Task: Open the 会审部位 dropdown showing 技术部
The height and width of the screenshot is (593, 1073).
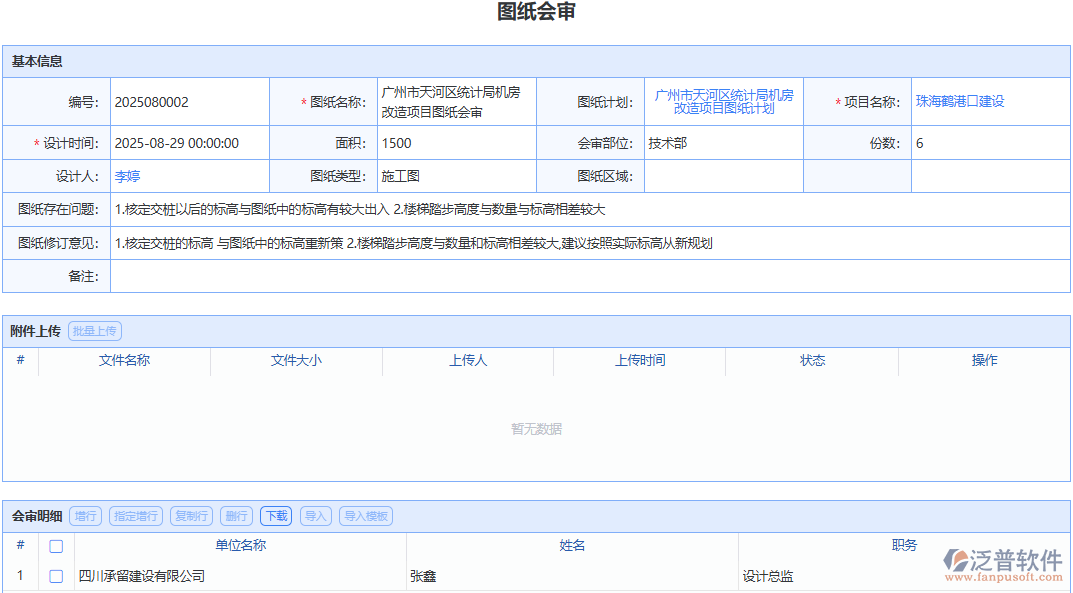Action: click(725, 142)
